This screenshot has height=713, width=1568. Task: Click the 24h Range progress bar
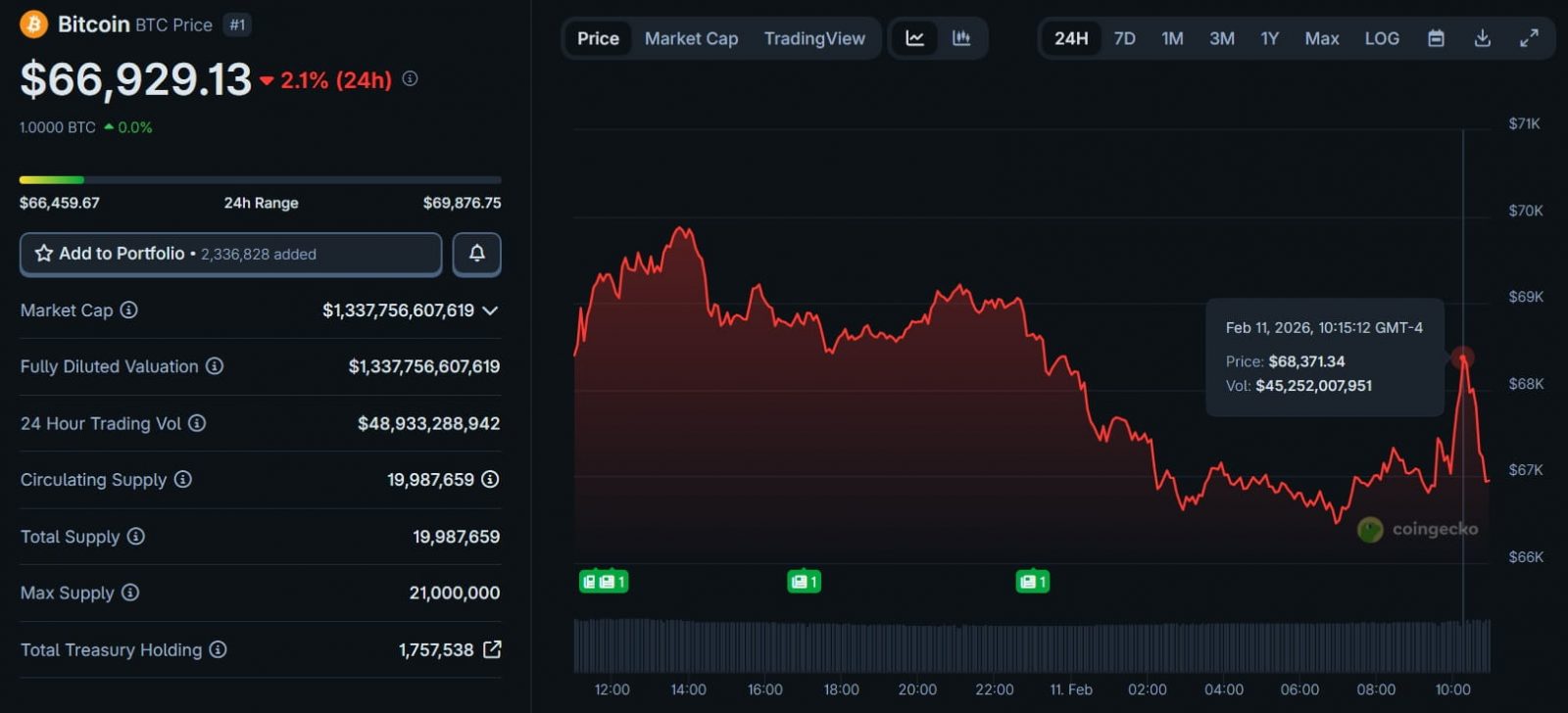(260, 180)
